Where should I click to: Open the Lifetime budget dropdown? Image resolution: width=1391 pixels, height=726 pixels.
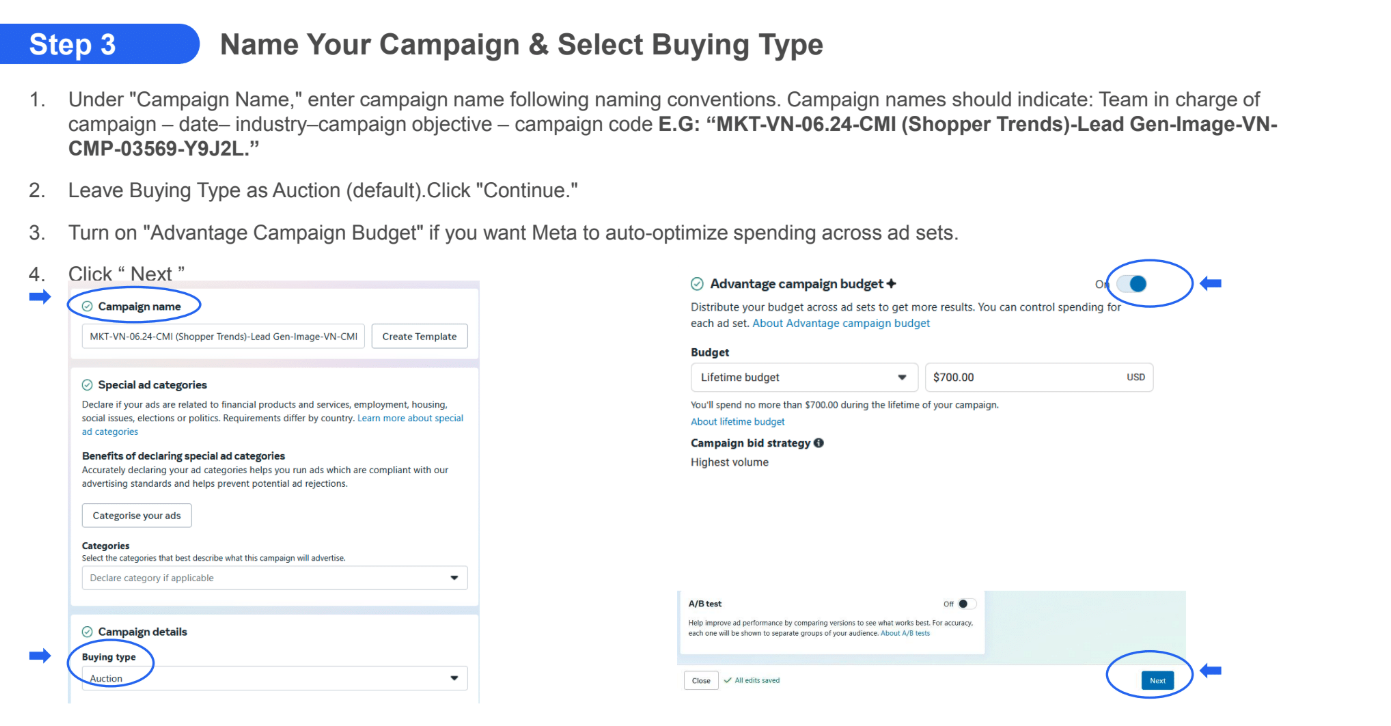click(804, 377)
